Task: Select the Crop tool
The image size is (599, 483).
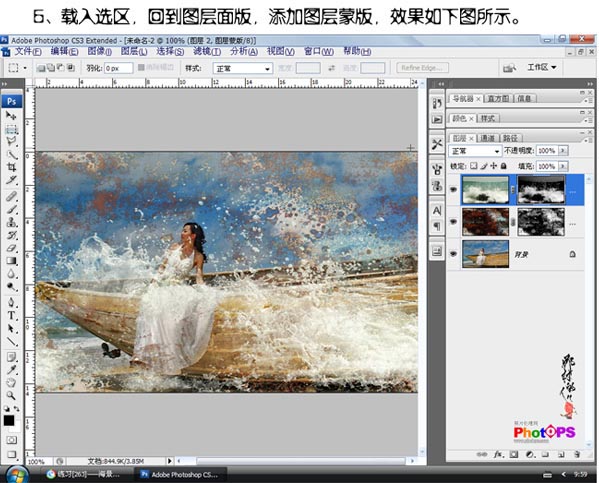Action: [x=11, y=167]
